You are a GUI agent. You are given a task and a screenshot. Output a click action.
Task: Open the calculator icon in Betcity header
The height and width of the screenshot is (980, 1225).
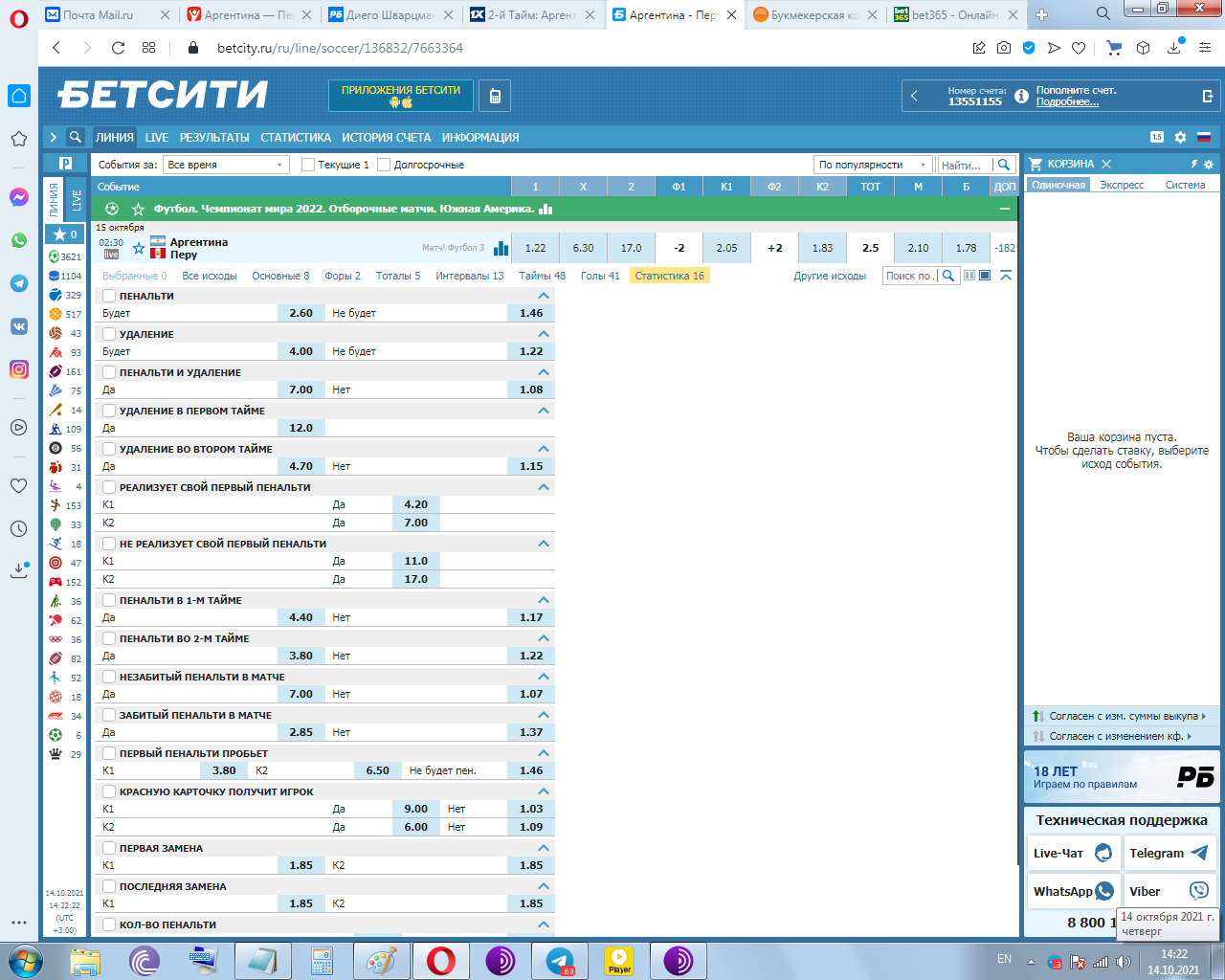click(495, 96)
